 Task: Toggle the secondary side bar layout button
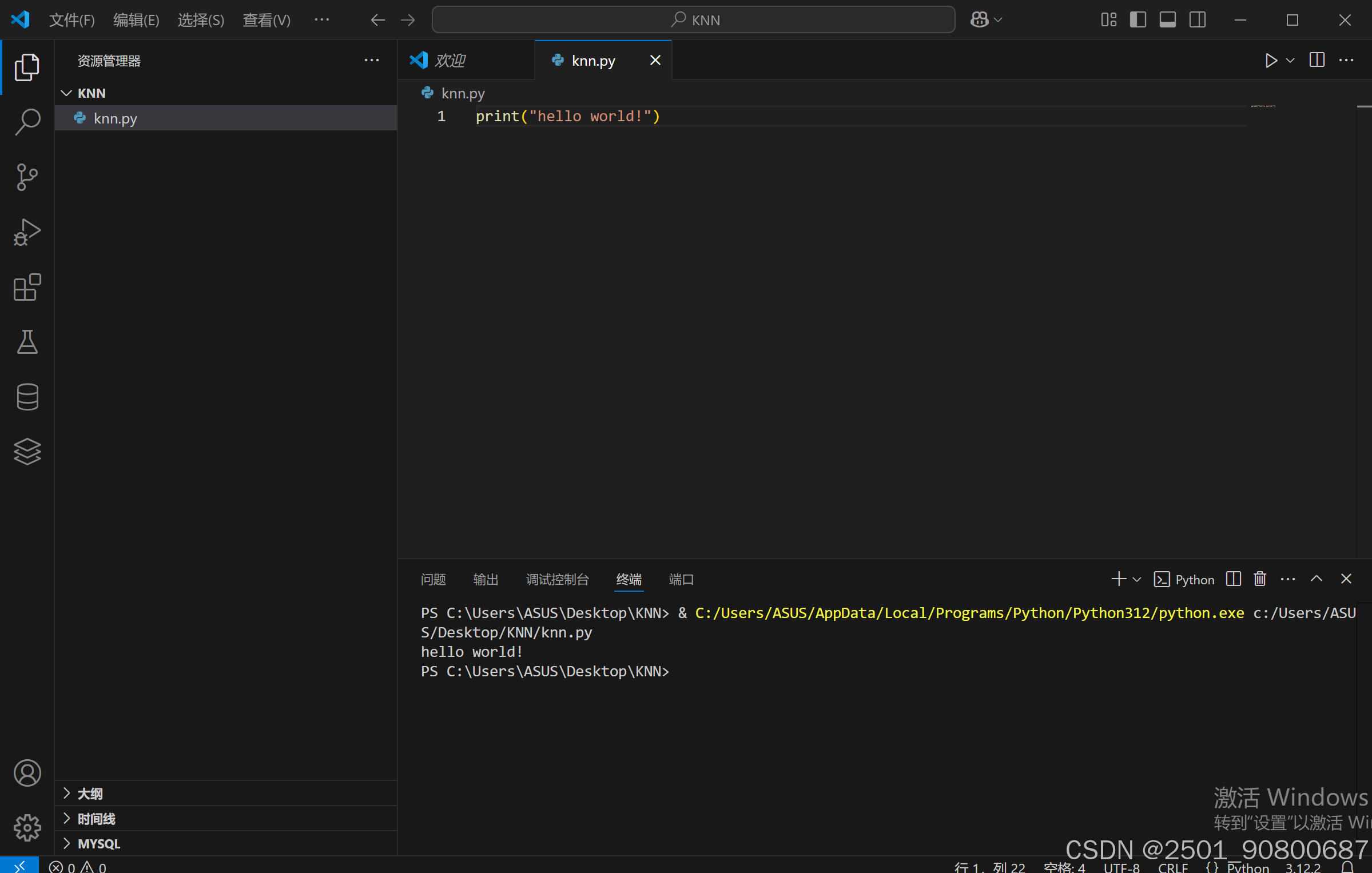(x=1197, y=20)
